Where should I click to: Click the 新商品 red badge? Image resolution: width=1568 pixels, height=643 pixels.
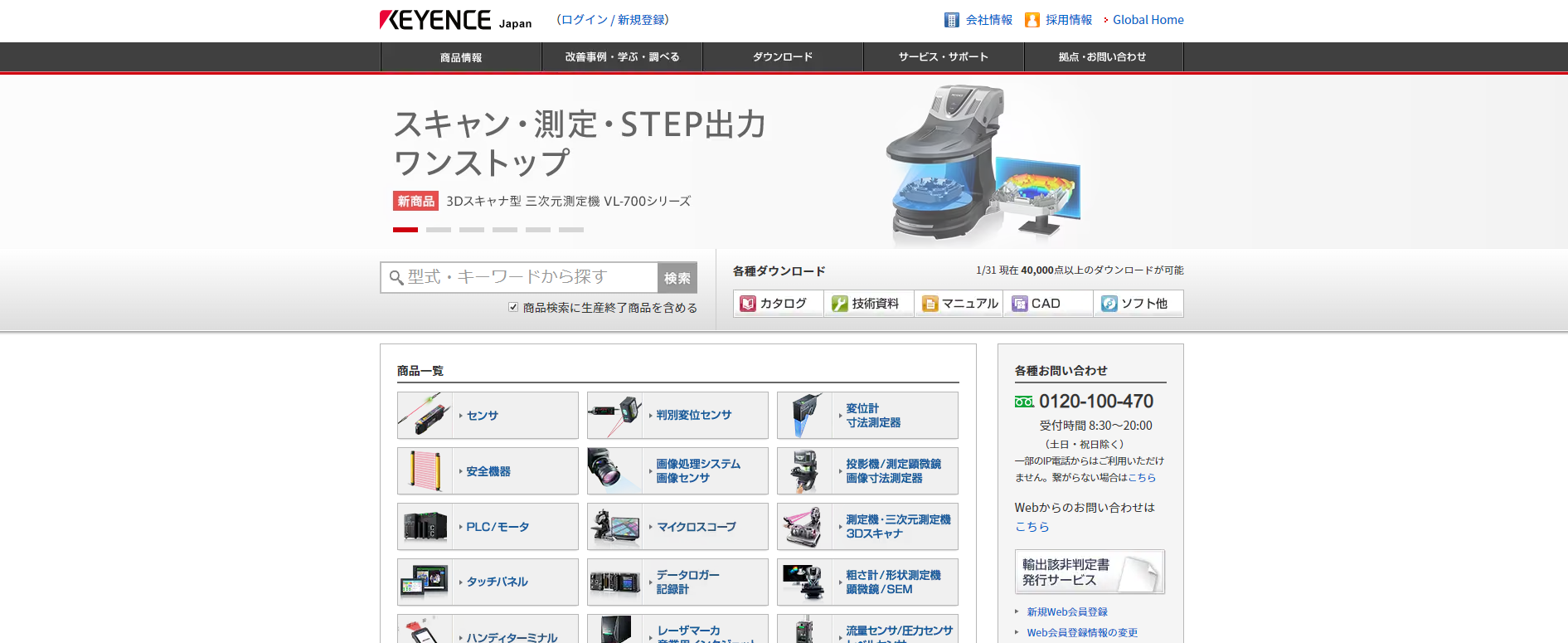click(415, 201)
